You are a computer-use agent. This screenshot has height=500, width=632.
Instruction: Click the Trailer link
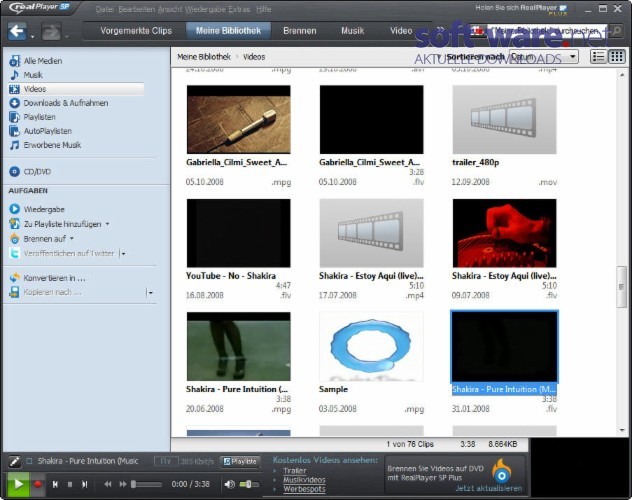click(295, 471)
